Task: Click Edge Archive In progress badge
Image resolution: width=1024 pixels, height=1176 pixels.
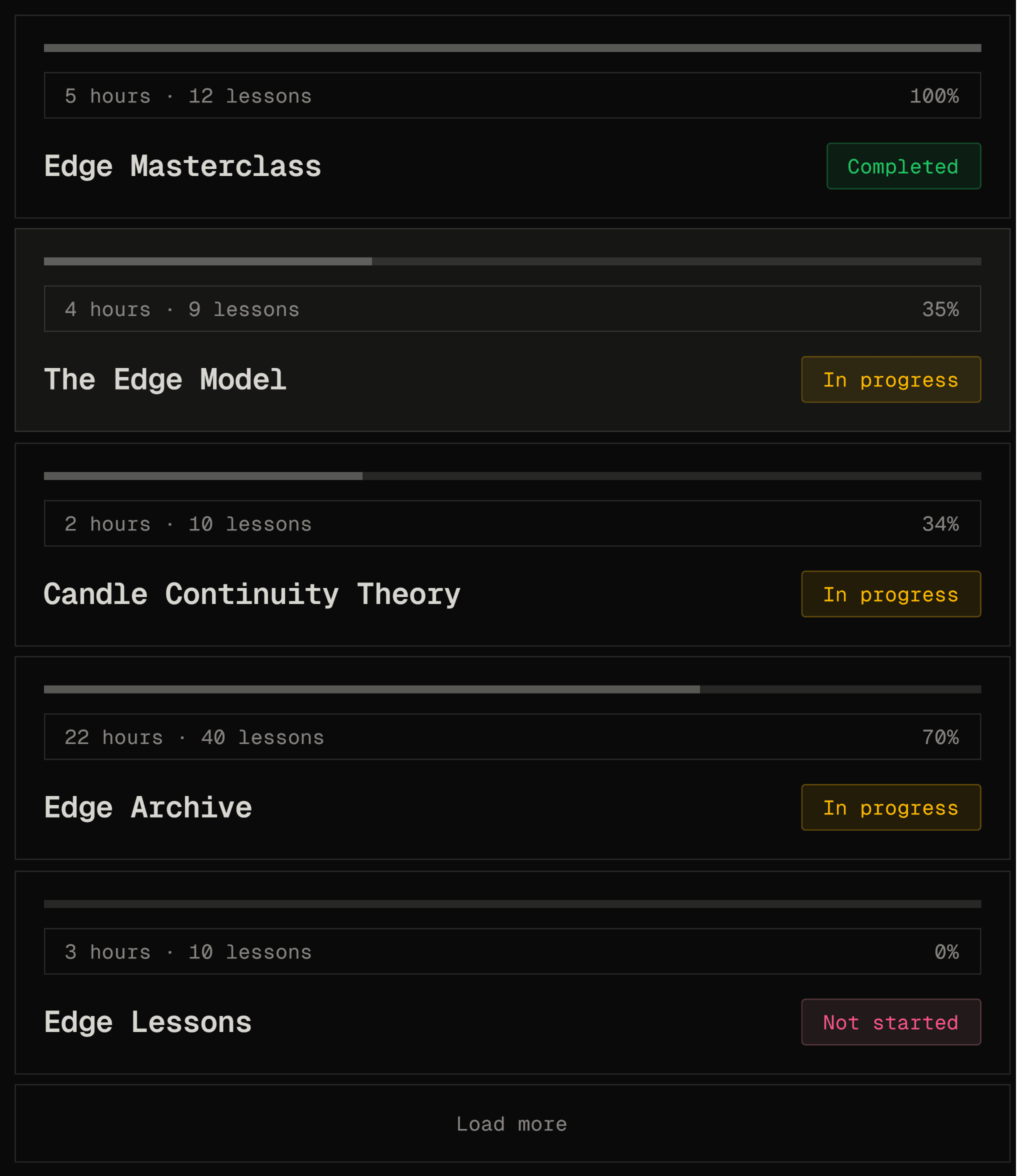Action: (898, 813)
